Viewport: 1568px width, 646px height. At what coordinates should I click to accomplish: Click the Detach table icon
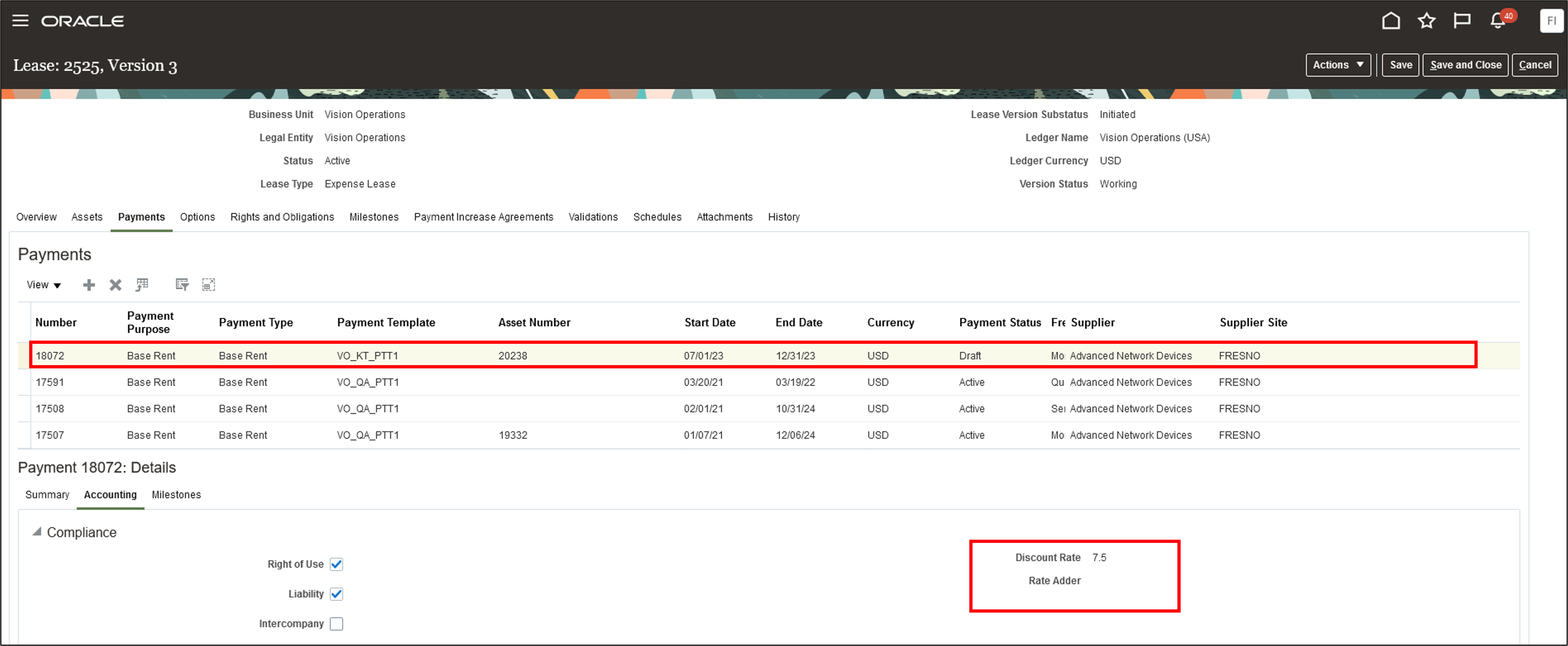click(208, 285)
